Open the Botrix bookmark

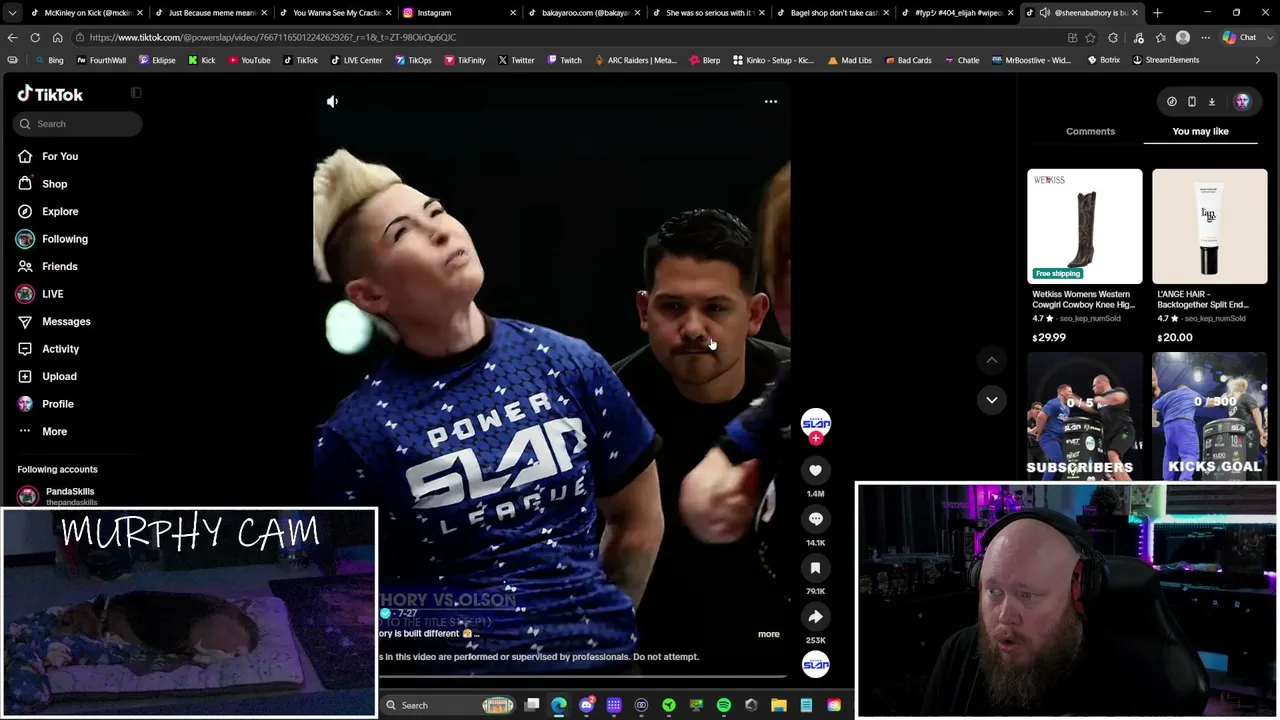[1103, 60]
